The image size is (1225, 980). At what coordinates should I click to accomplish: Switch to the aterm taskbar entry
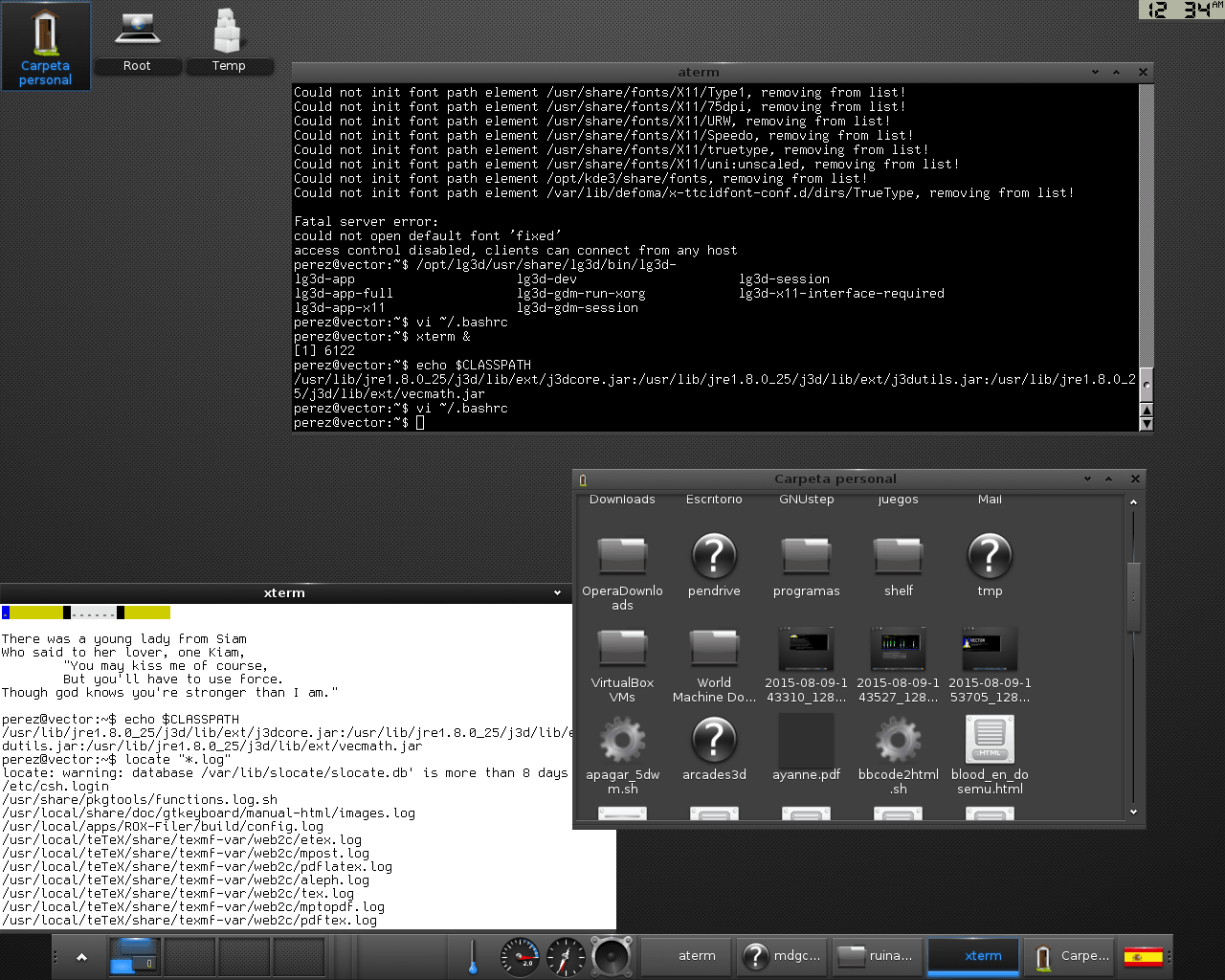pos(686,956)
